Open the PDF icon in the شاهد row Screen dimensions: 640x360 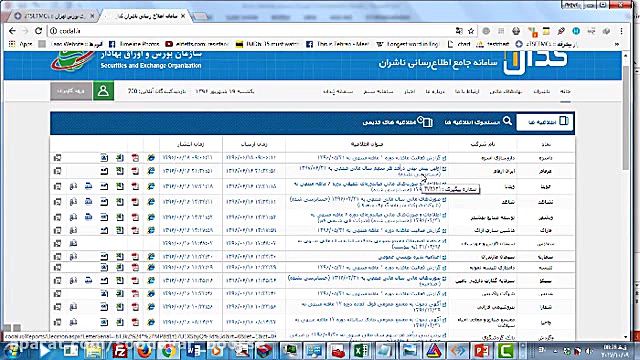pos(135,202)
